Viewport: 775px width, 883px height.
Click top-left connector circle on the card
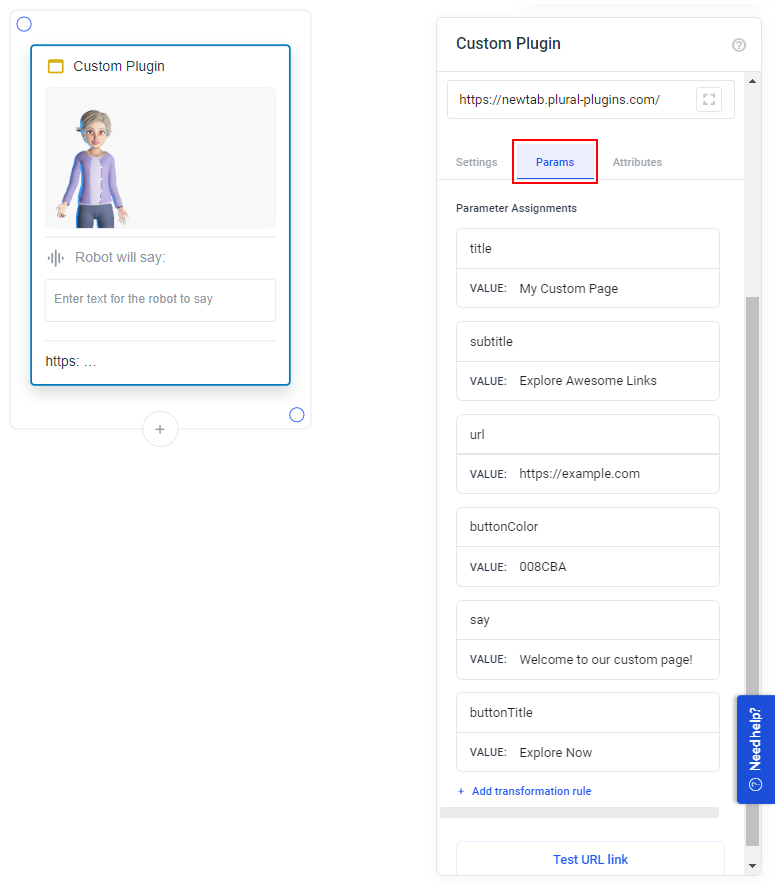pyautogui.click(x=24, y=24)
